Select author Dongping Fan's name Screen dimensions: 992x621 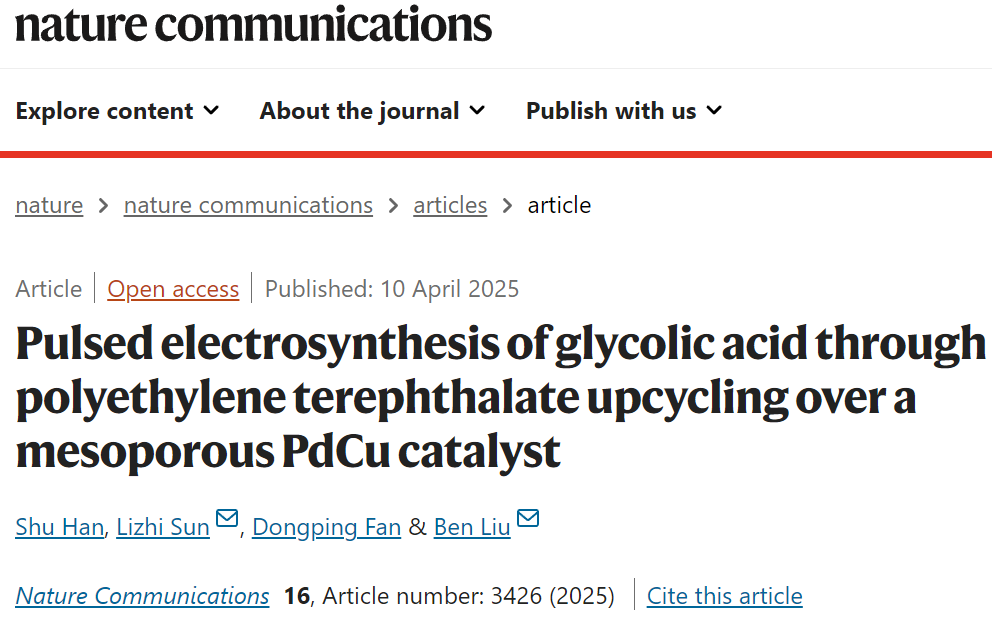326,526
